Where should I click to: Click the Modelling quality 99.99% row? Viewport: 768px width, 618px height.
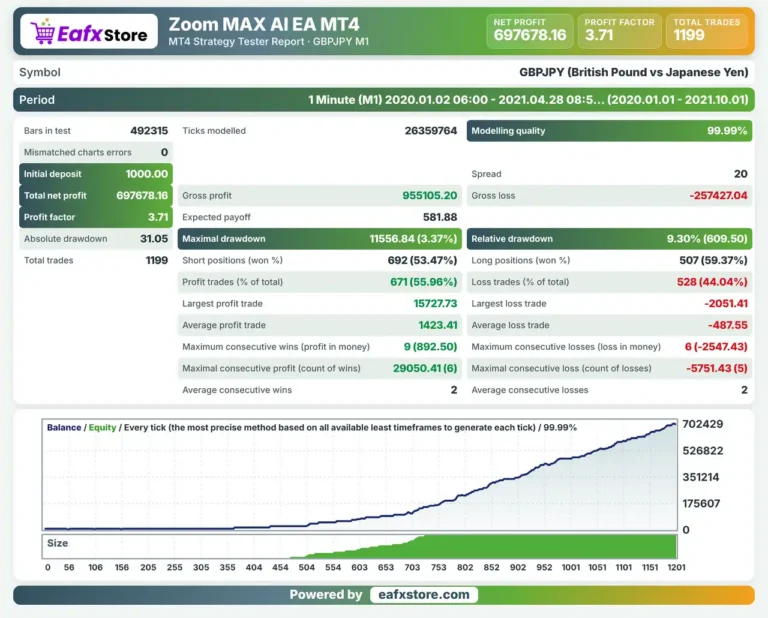[x=609, y=131]
